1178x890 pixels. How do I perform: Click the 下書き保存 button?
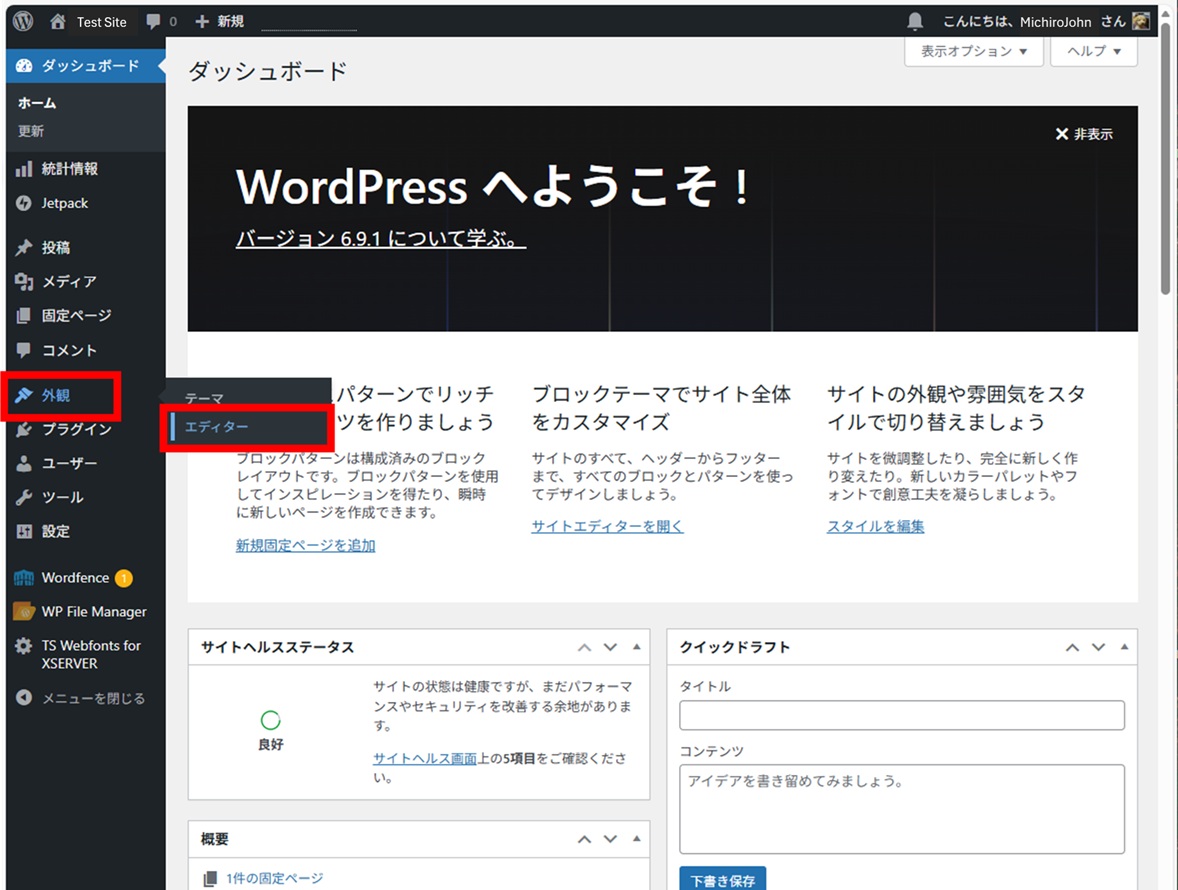tap(722, 880)
